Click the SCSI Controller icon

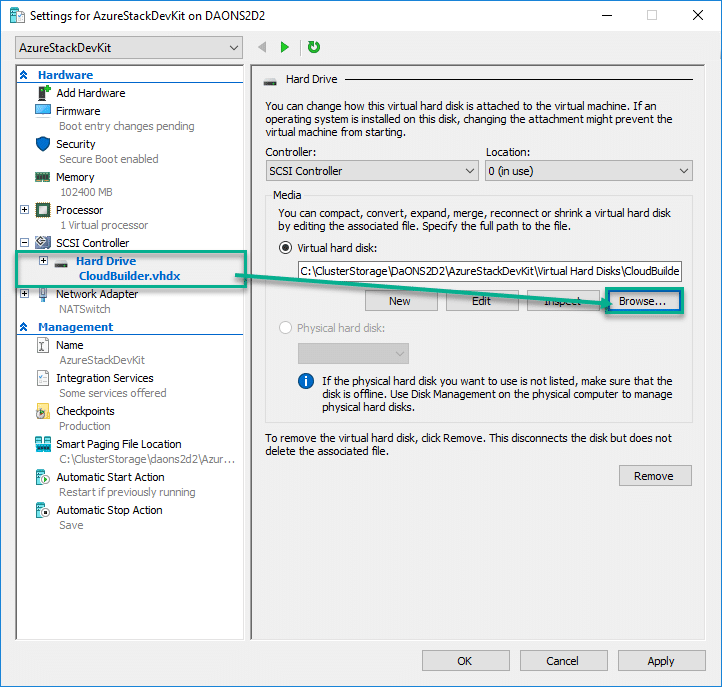click(43, 243)
